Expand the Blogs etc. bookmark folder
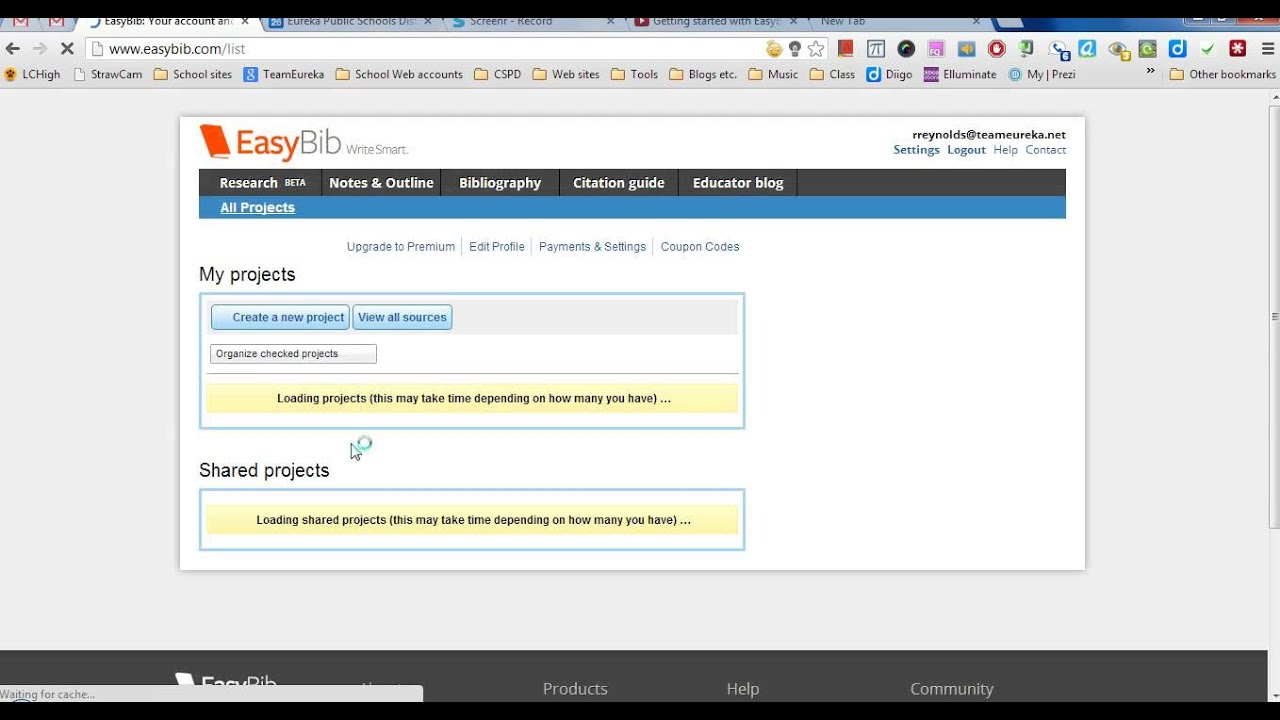The height and width of the screenshot is (720, 1280). (x=703, y=74)
